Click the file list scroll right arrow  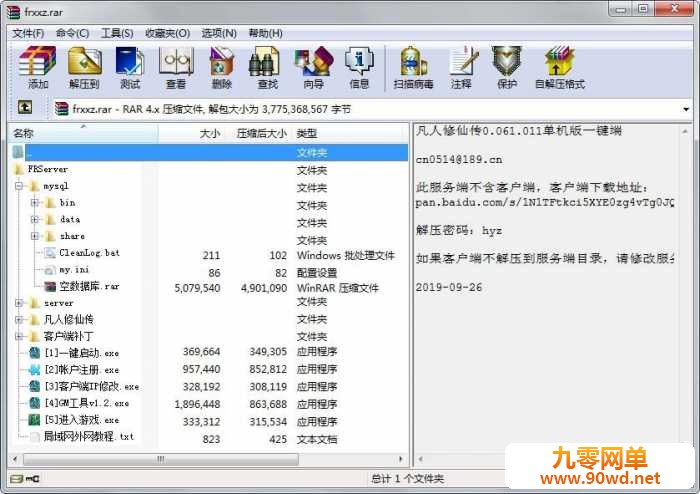pyautogui.click(x=400, y=459)
